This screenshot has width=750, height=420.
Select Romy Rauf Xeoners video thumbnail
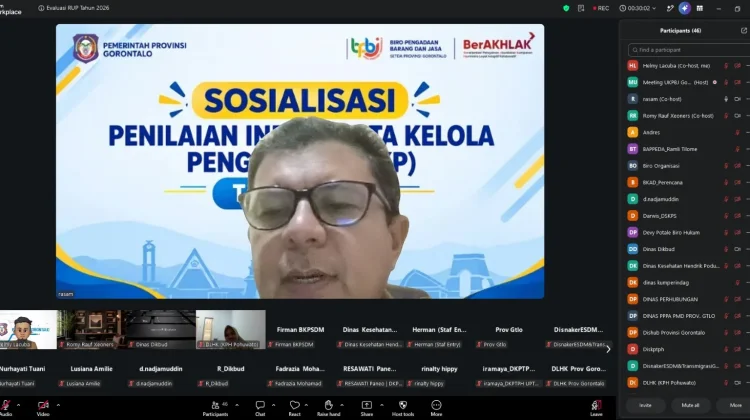coord(89,330)
